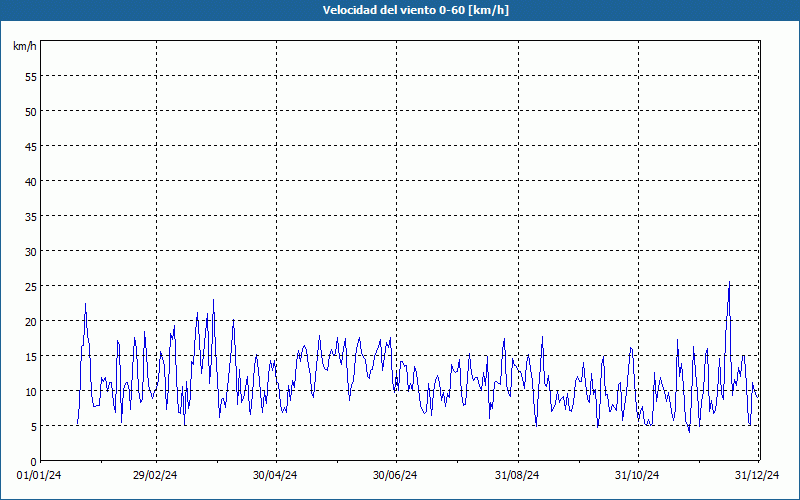Select the 55 value on the y-axis
This screenshot has height=500, width=800.
30,76
